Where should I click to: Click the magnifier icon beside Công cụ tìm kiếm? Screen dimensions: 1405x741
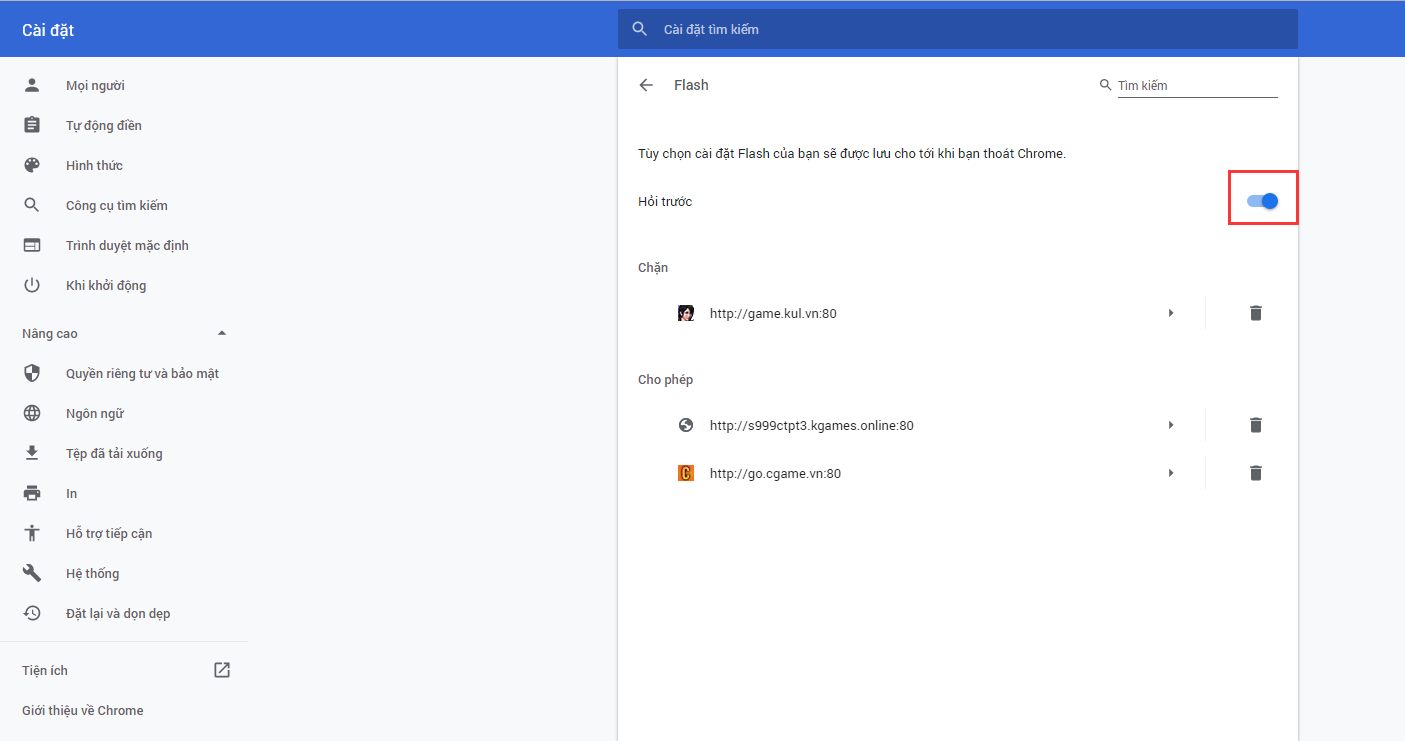click(32, 205)
